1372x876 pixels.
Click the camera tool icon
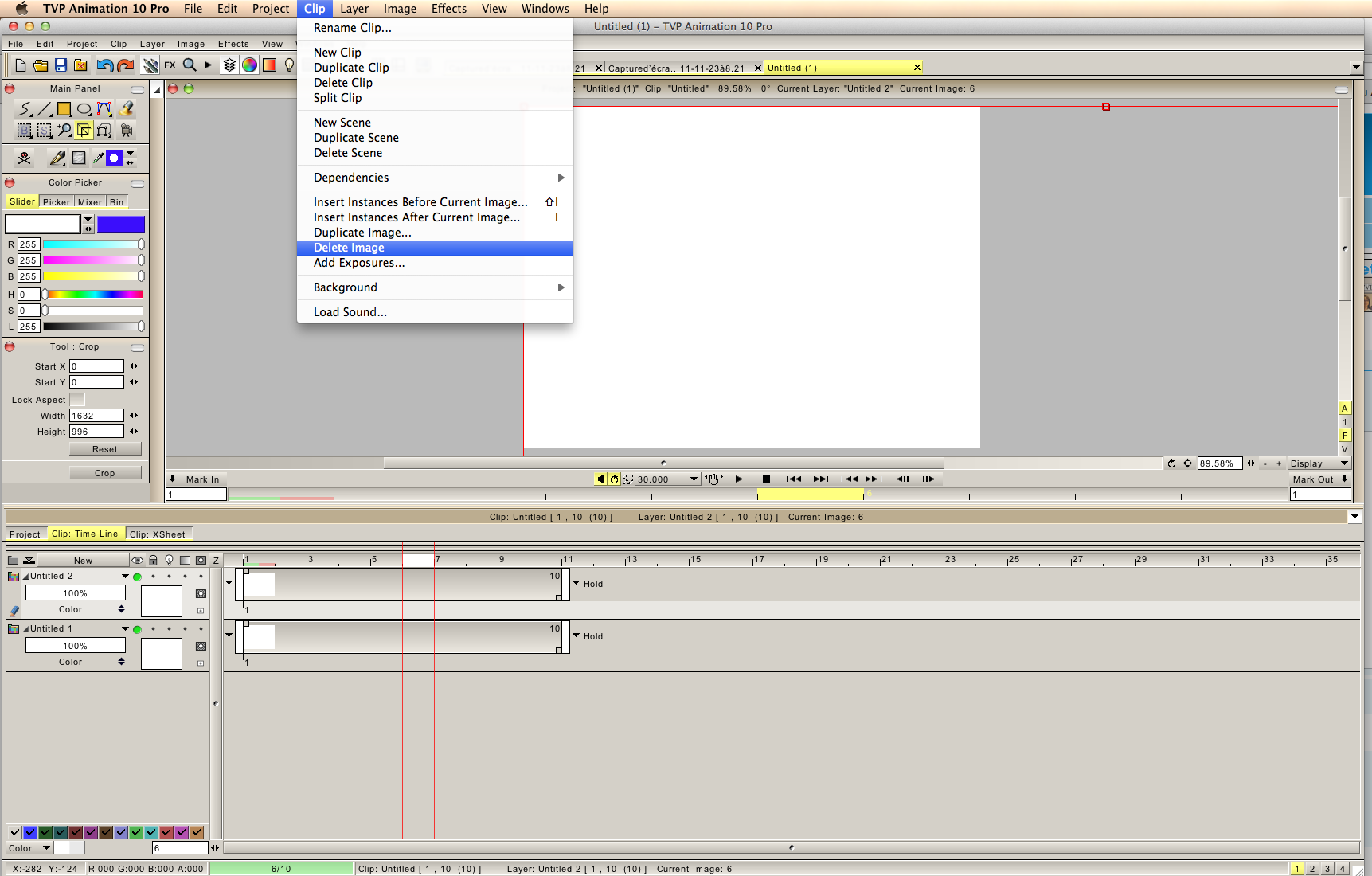coord(125,131)
